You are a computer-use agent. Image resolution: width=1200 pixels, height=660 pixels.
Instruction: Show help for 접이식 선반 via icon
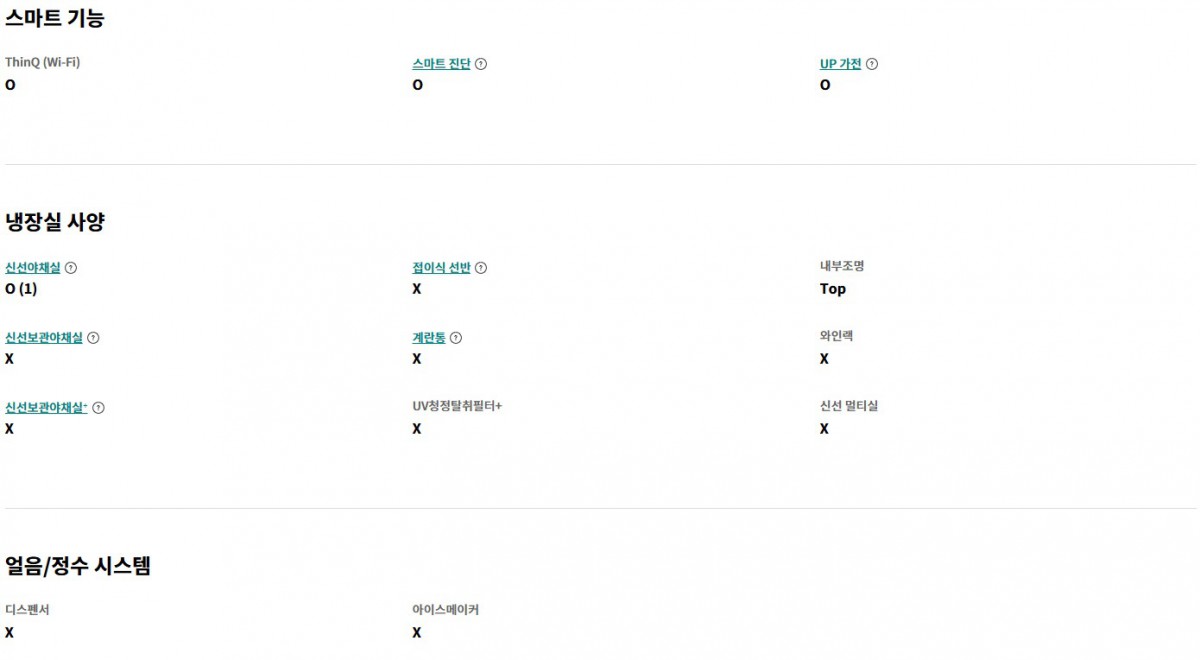pyautogui.click(x=481, y=268)
